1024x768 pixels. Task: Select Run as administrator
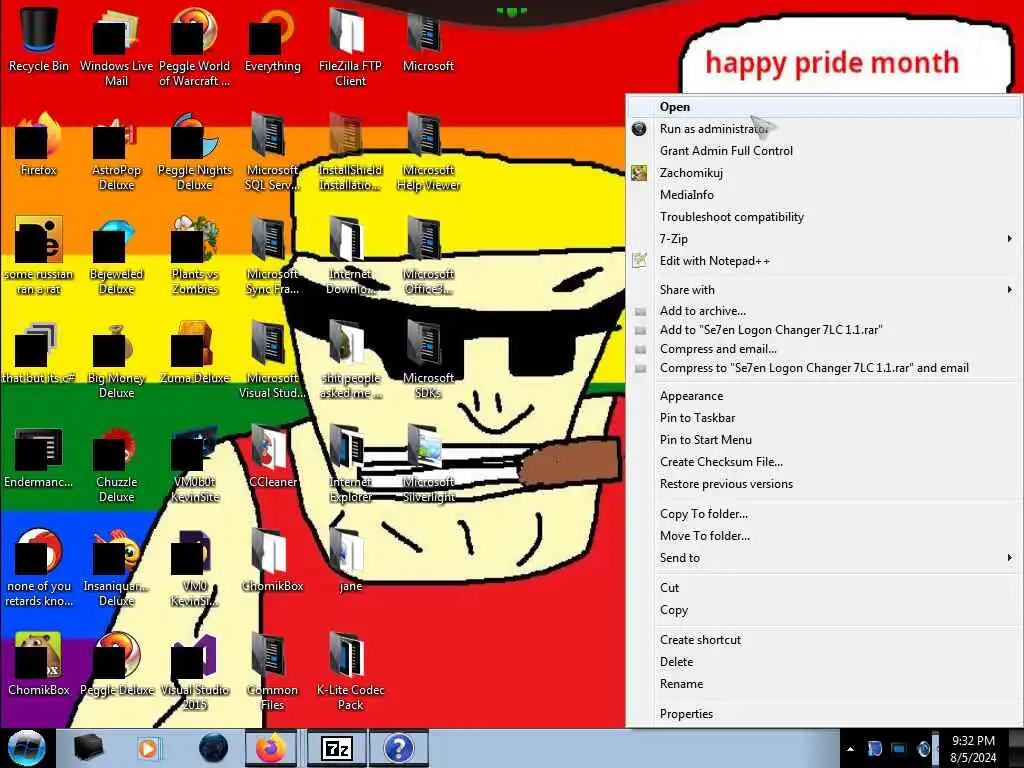824,129
